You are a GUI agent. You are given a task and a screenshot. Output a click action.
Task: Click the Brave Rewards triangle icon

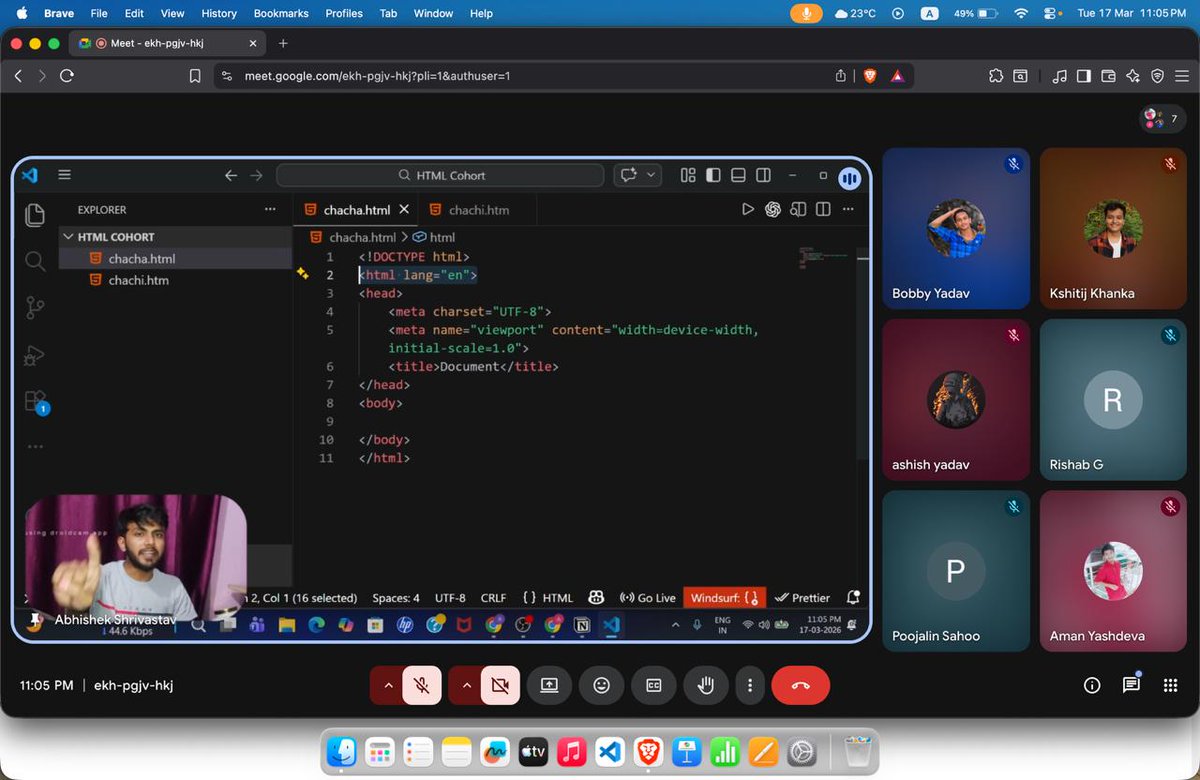click(897, 76)
